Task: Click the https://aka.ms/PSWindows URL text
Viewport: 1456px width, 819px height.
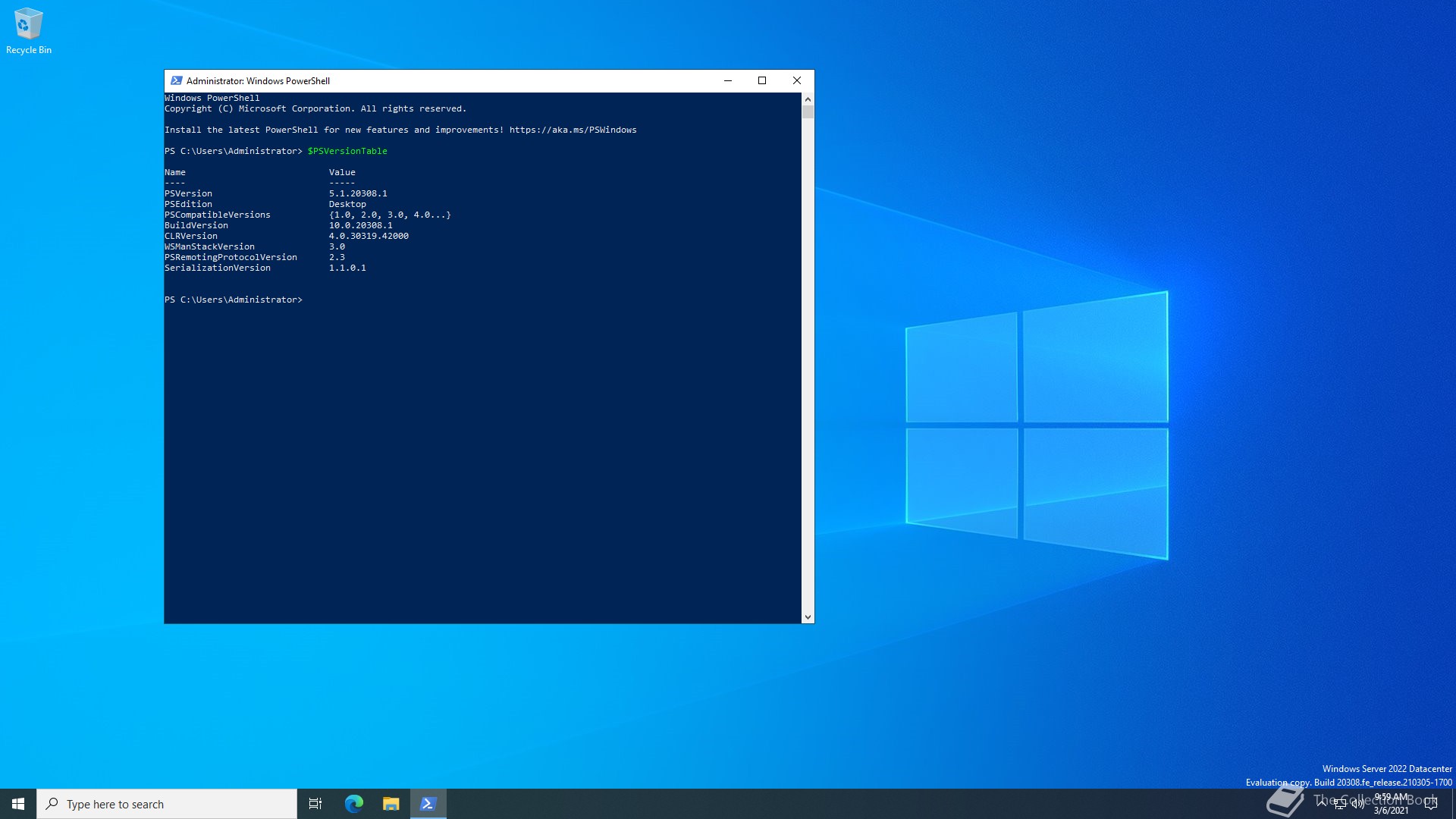Action: pyautogui.click(x=573, y=130)
